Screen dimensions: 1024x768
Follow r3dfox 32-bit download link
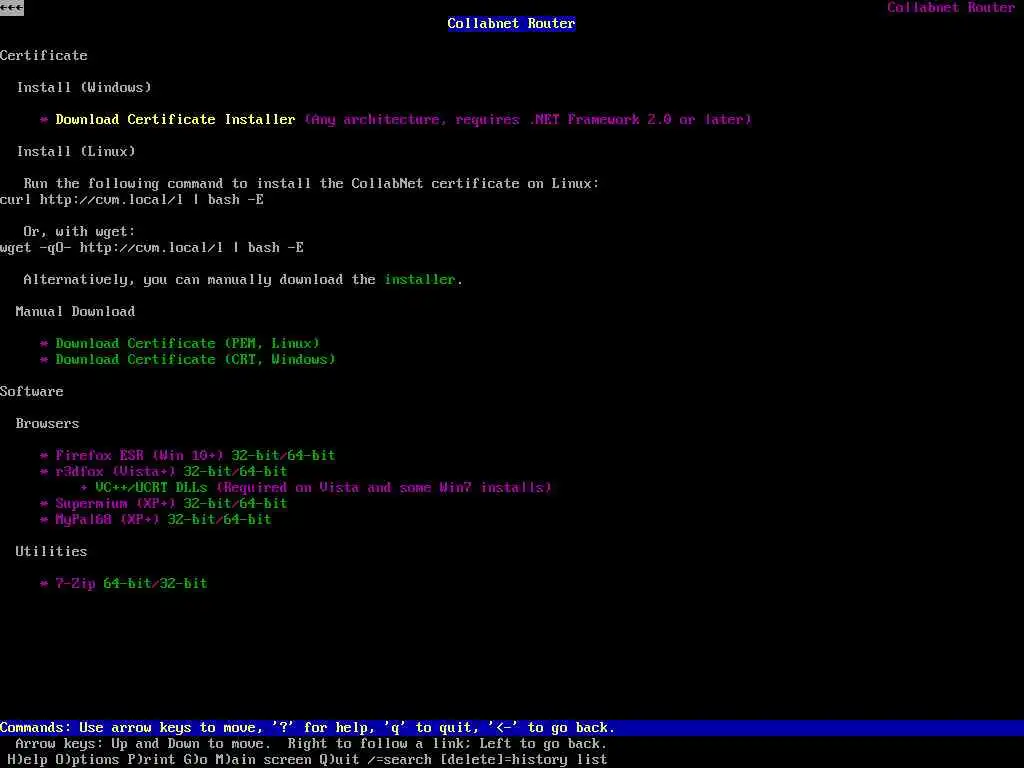207,472
